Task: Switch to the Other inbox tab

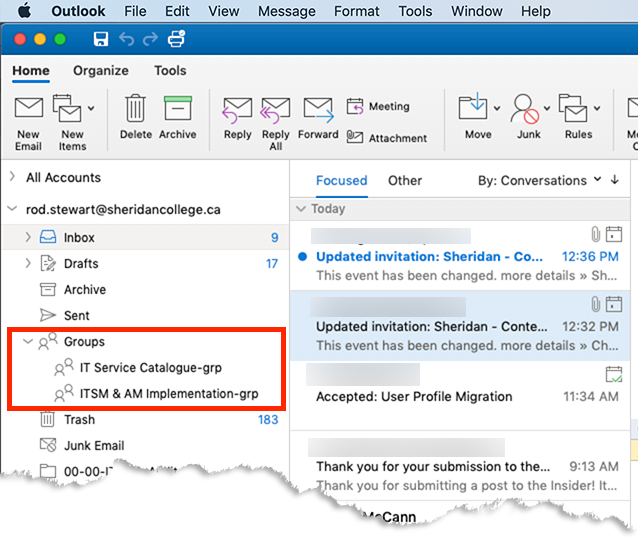Action: click(x=405, y=181)
